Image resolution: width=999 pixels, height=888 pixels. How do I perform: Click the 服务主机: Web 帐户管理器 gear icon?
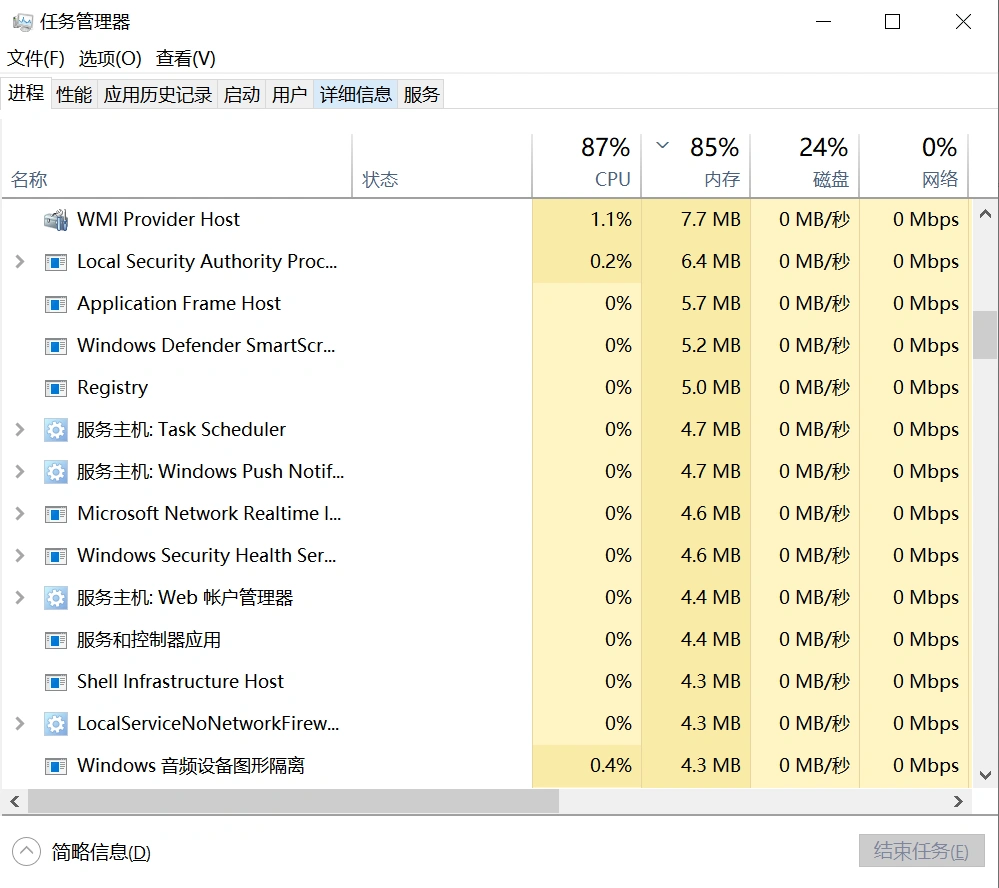tap(54, 597)
